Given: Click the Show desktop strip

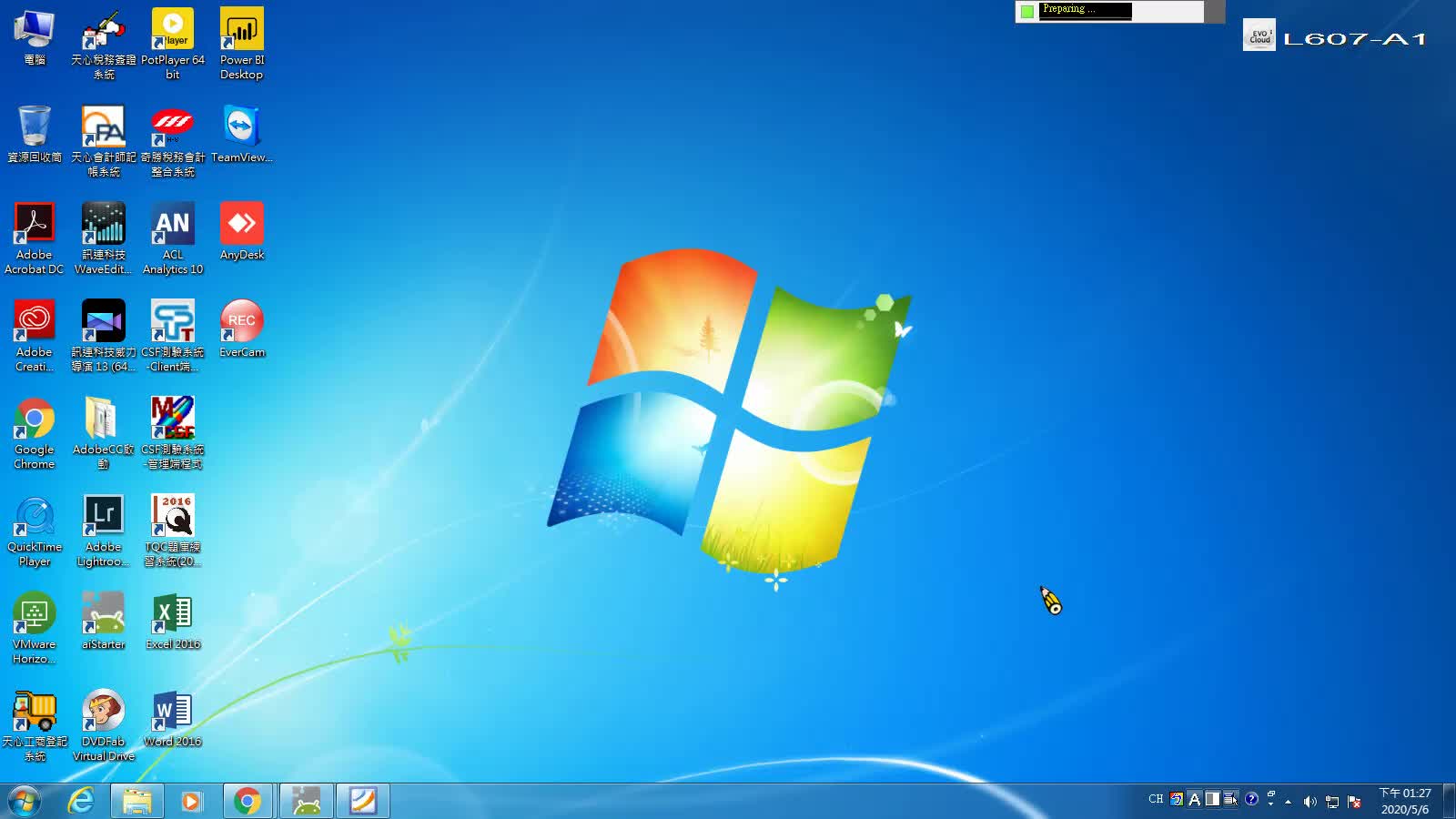Looking at the screenshot, I should pos(1449,801).
